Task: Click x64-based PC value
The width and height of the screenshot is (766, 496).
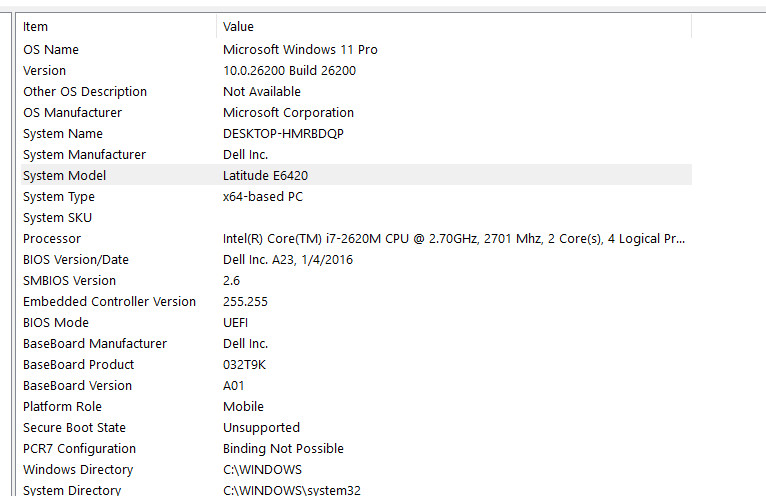Action: (263, 197)
